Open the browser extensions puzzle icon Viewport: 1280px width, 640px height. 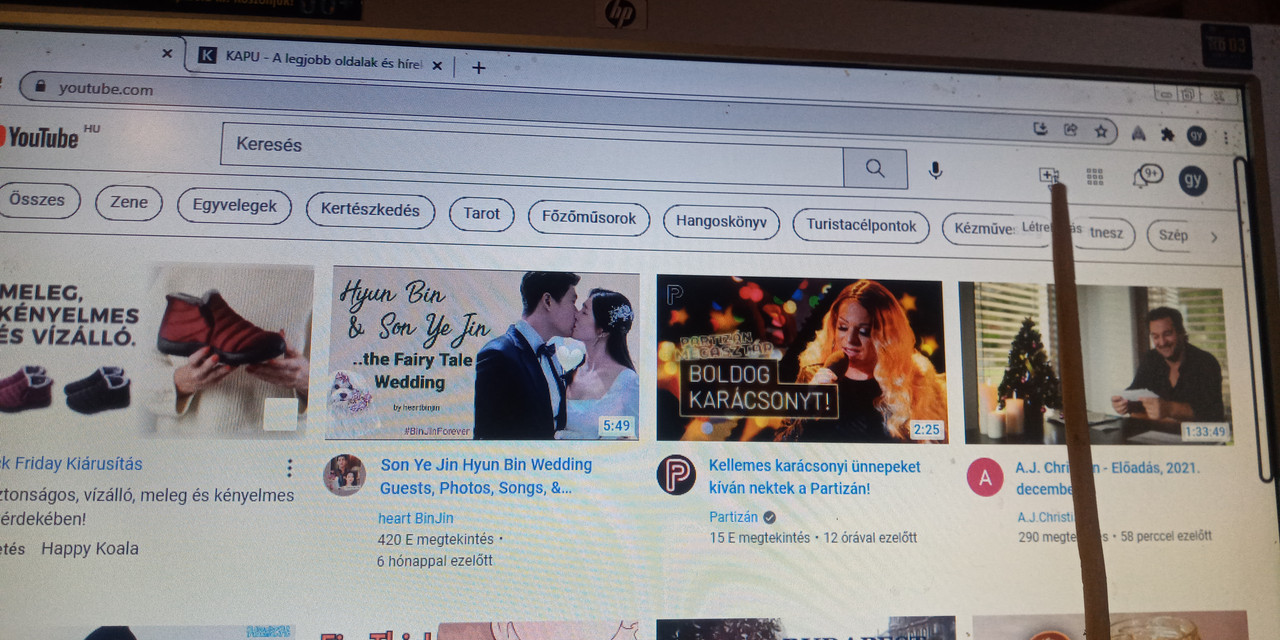pyautogui.click(x=1167, y=134)
